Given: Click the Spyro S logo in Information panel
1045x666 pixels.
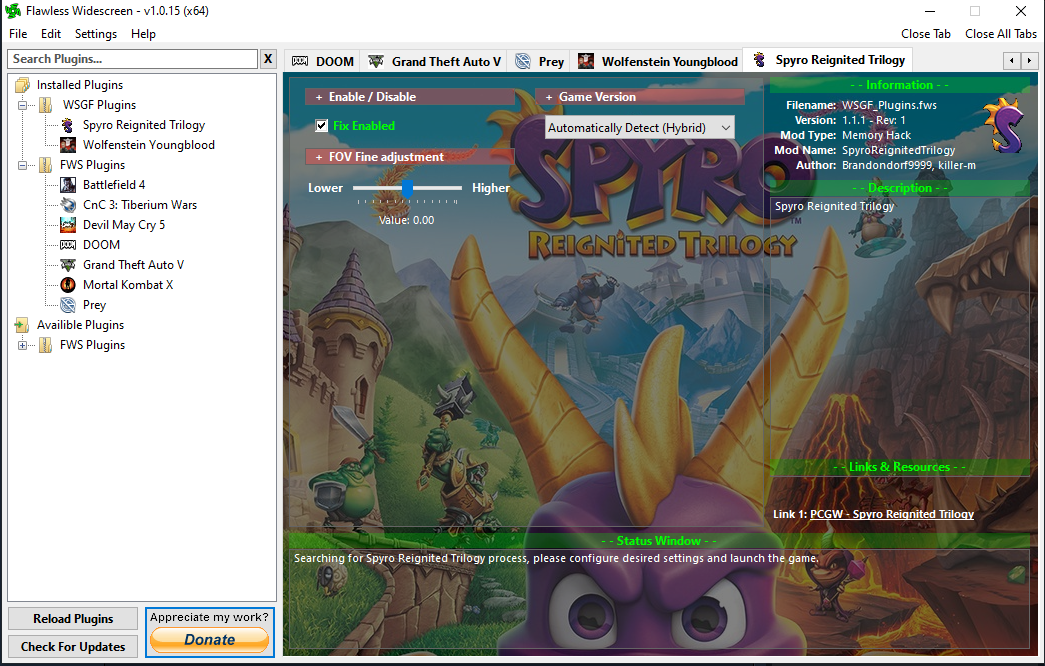Looking at the screenshot, I should [1006, 125].
